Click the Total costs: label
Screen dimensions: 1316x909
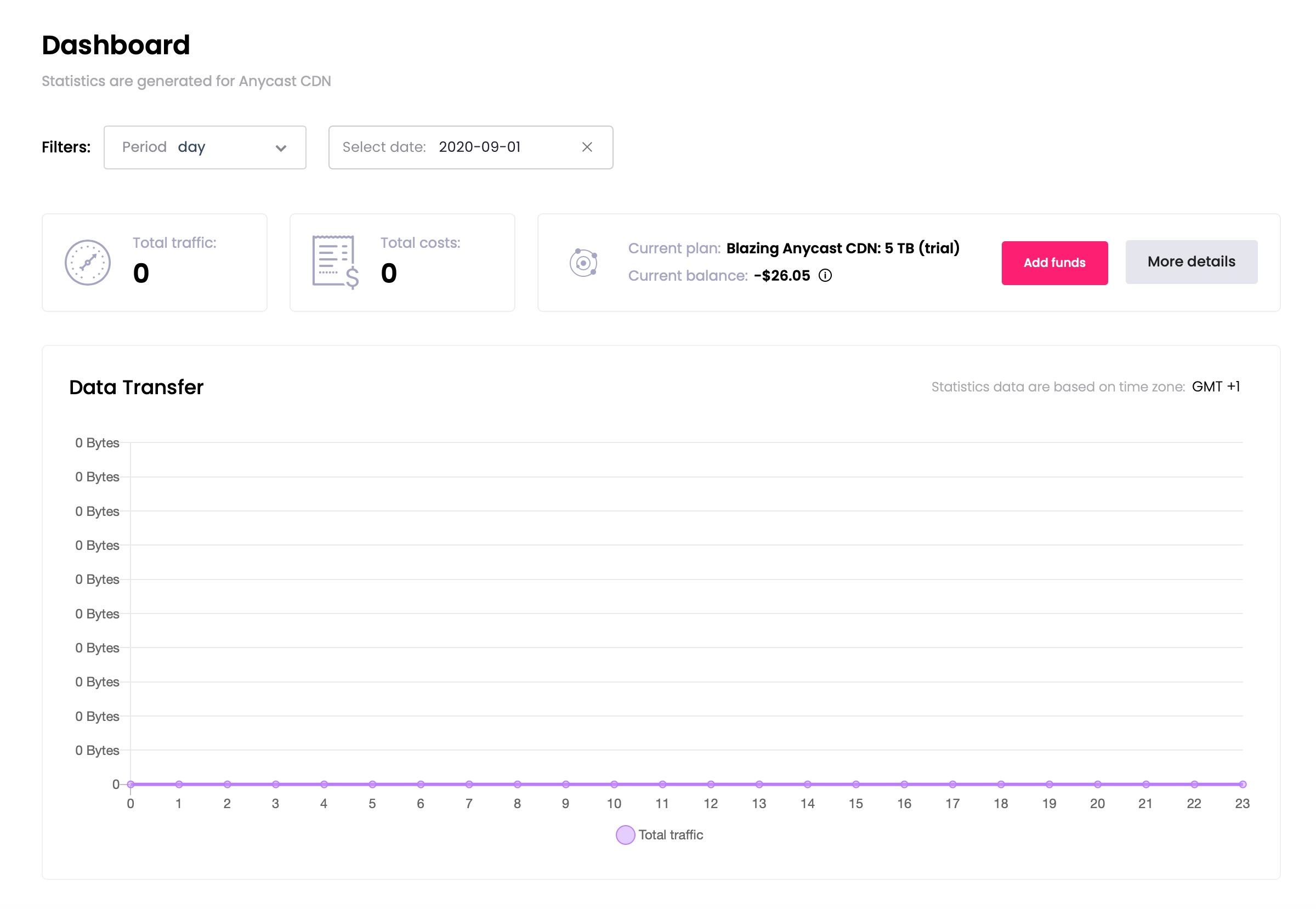coord(421,243)
